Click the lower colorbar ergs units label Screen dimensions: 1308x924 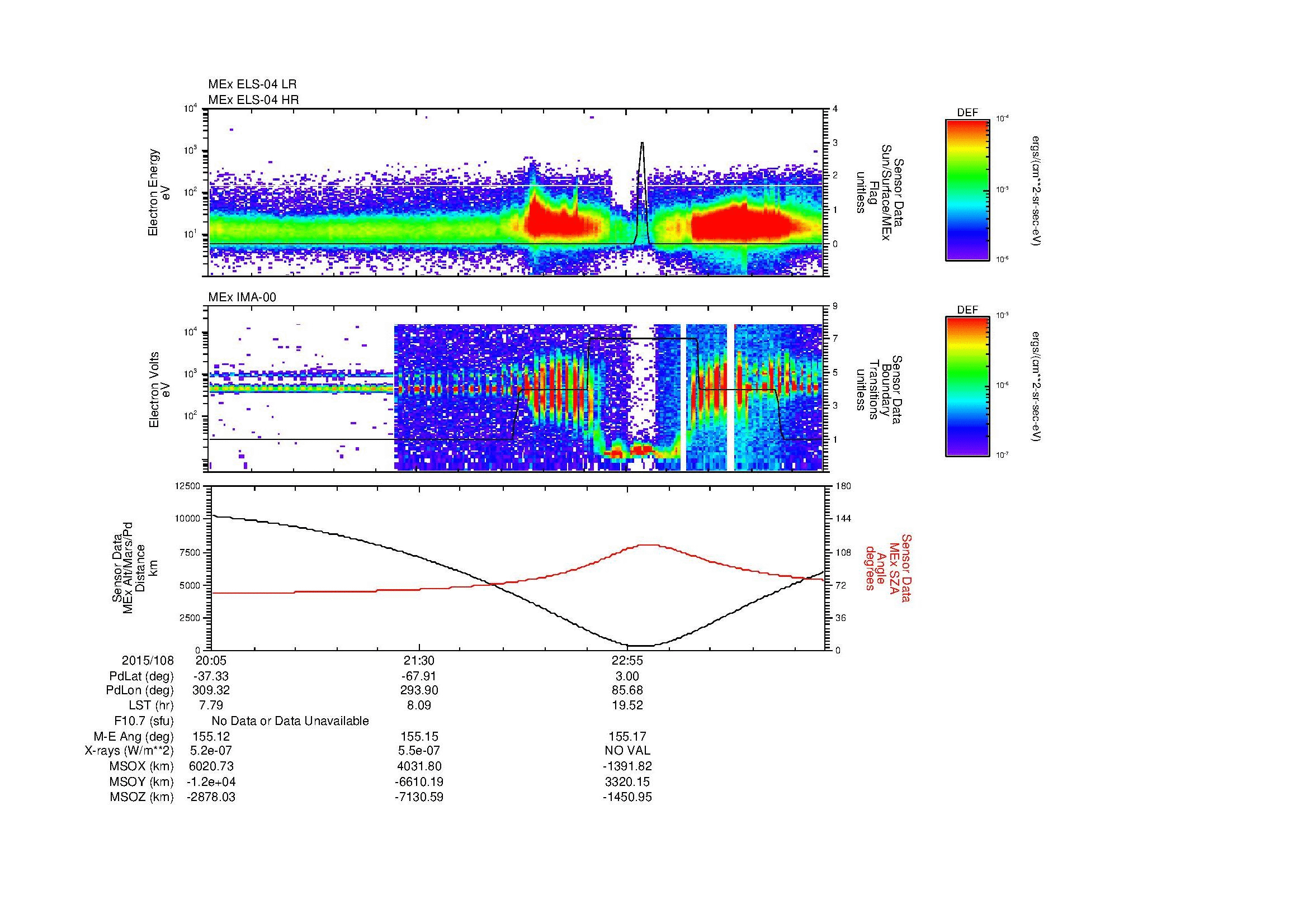(x=1037, y=387)
